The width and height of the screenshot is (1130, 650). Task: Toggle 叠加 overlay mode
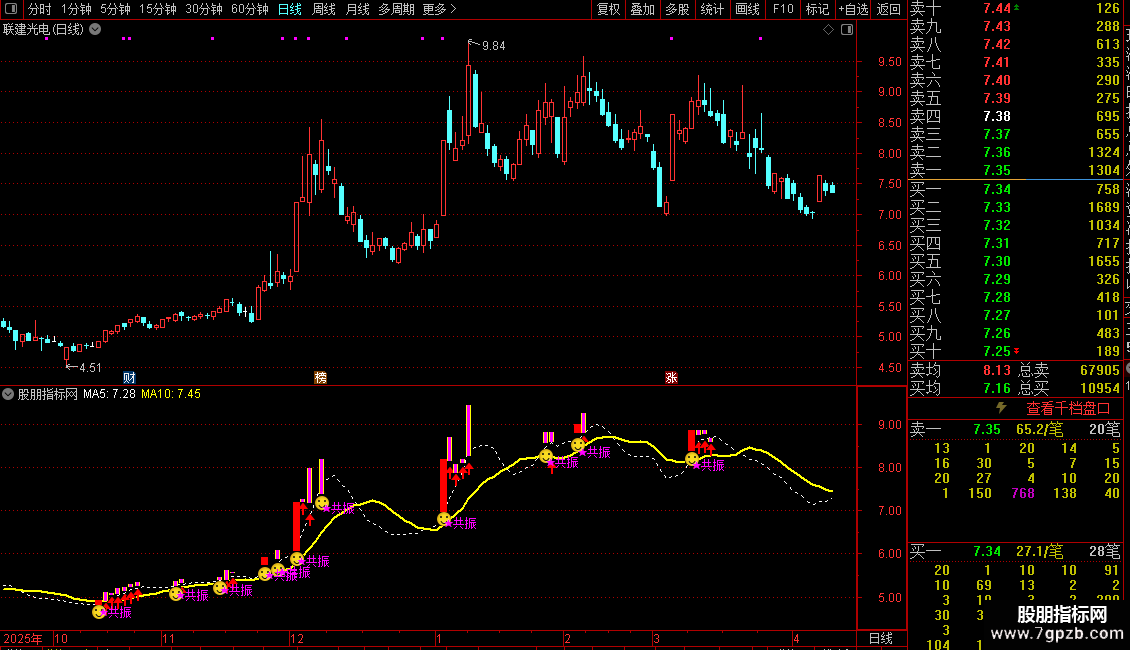[x=642, y=9]
